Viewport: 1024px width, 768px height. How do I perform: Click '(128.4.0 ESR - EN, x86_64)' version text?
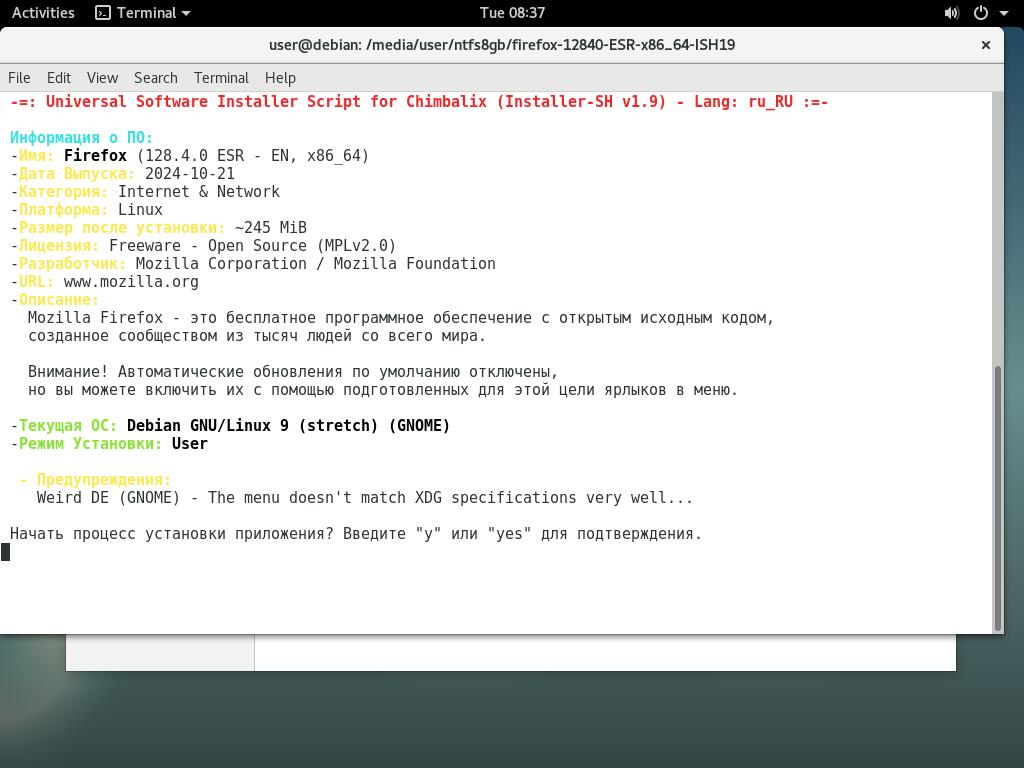(253, 155)
